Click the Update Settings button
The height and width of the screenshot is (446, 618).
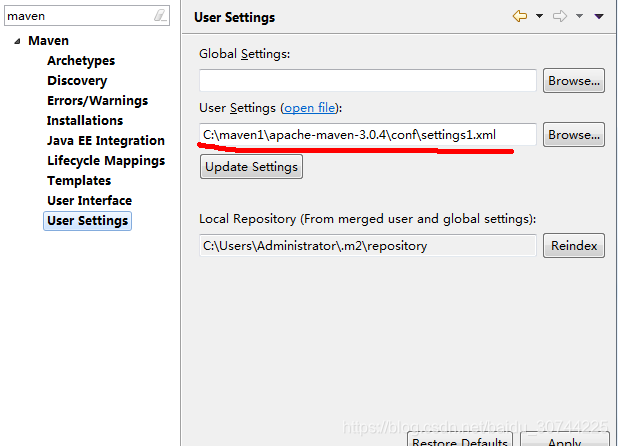click(x=251, y=167)
